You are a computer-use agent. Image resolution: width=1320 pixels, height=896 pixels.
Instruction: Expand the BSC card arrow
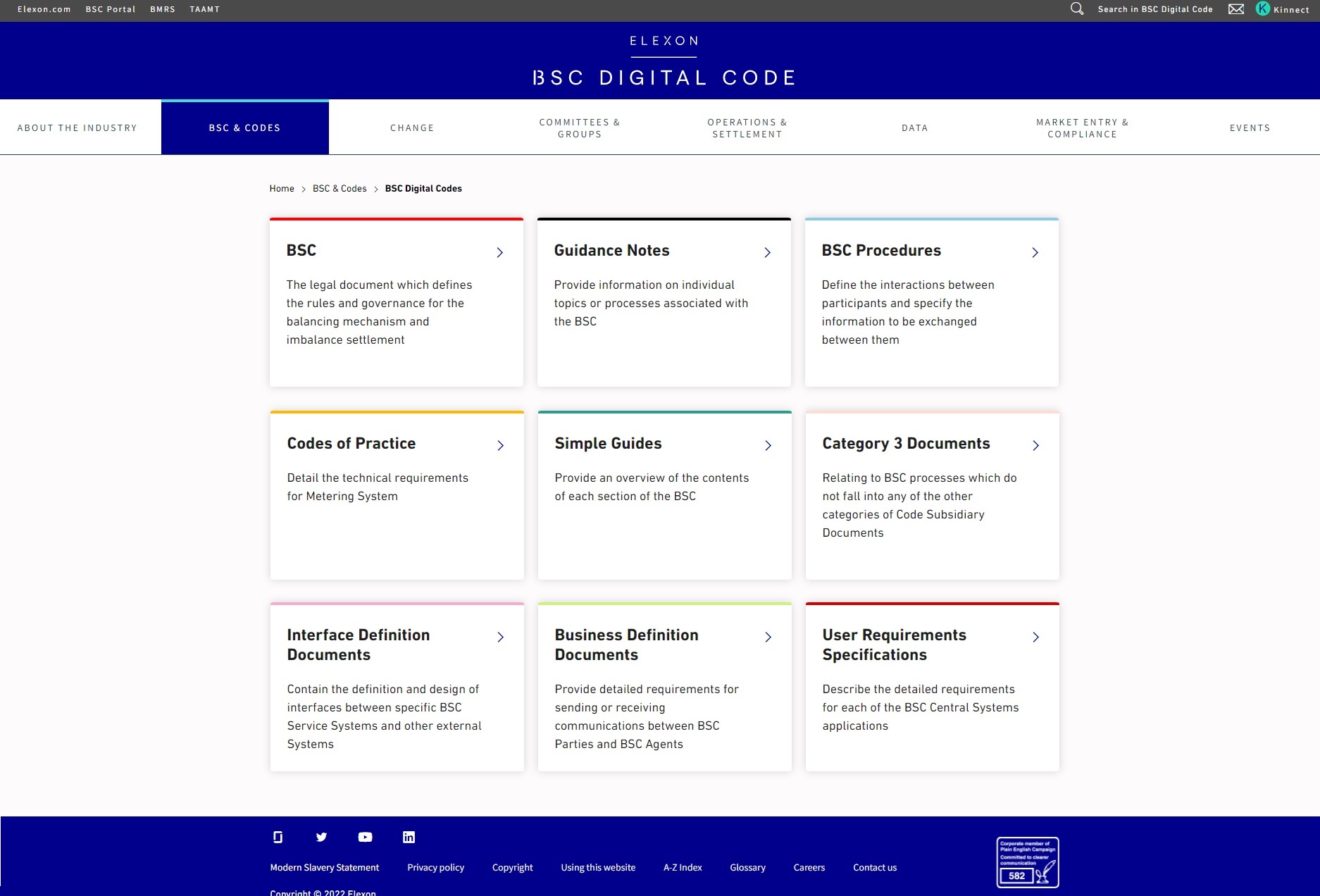tap(499, 252)
